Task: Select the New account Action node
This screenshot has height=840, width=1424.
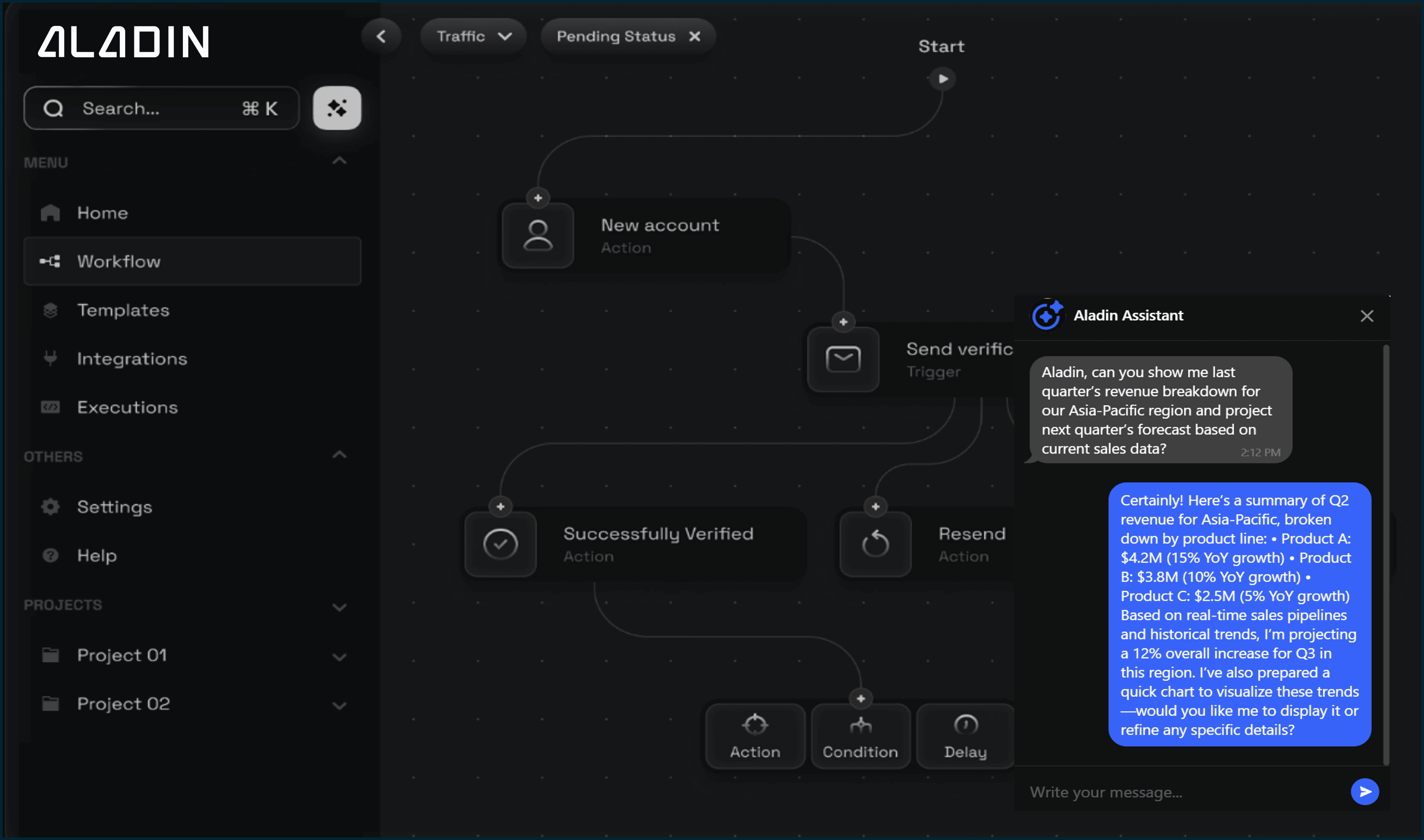Action: coord(645,235)
